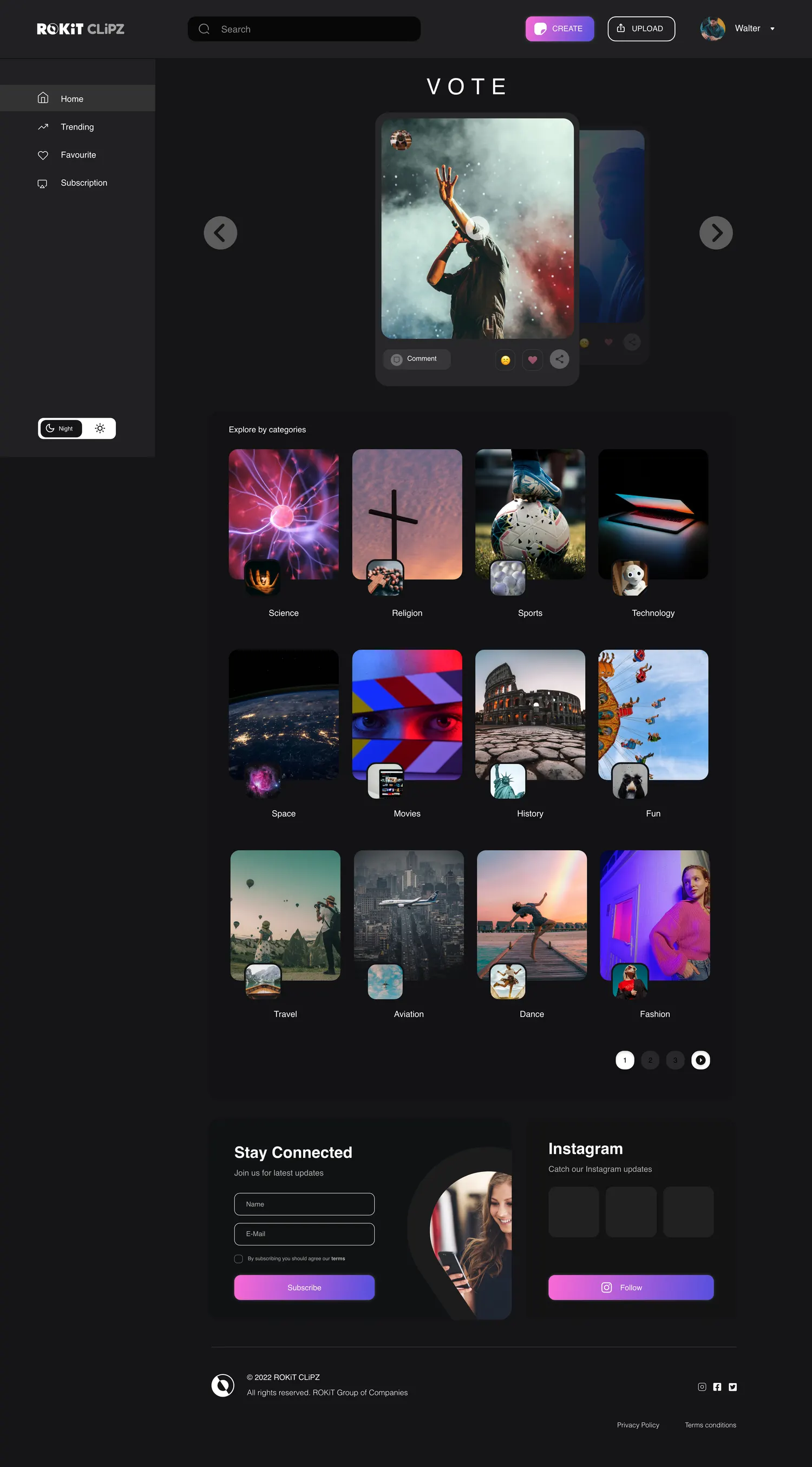Screen dimensions: 812x1467
Task: Open the footer Twitter icon
Action: click(x=733, y=1387)
